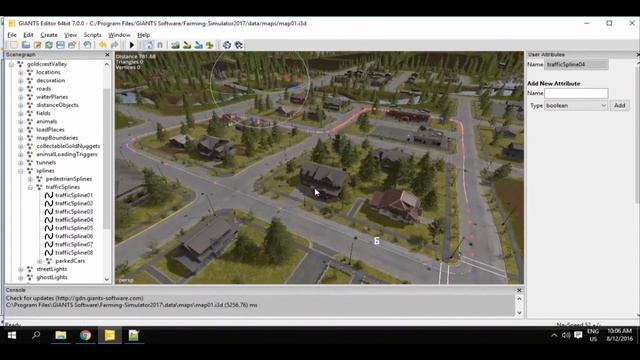This screenshot has width=640, height=360.
Task: Close the Scenegraph panel
Action: click(107, 54)
